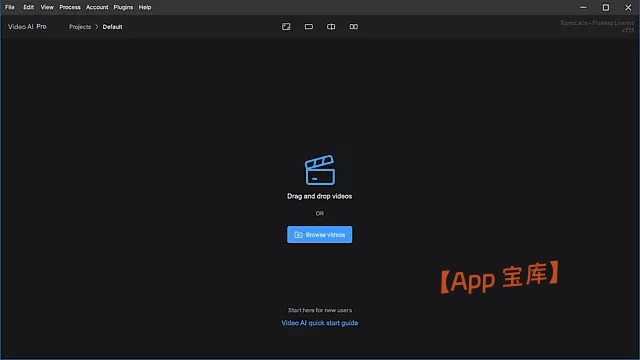Open the Account menu
The width and height of the screenshot is (640, 360).
[x=97, y=7]
